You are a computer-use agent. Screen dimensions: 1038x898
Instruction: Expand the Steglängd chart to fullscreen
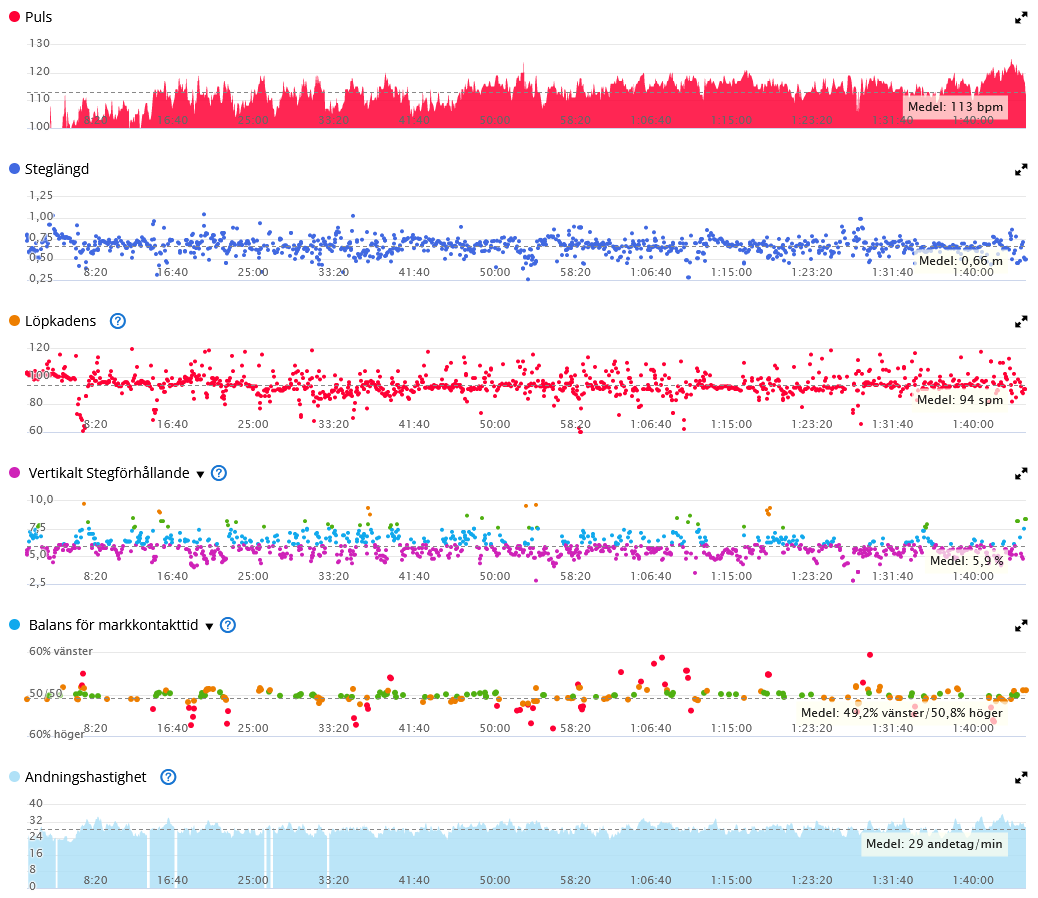(1021, 170)
